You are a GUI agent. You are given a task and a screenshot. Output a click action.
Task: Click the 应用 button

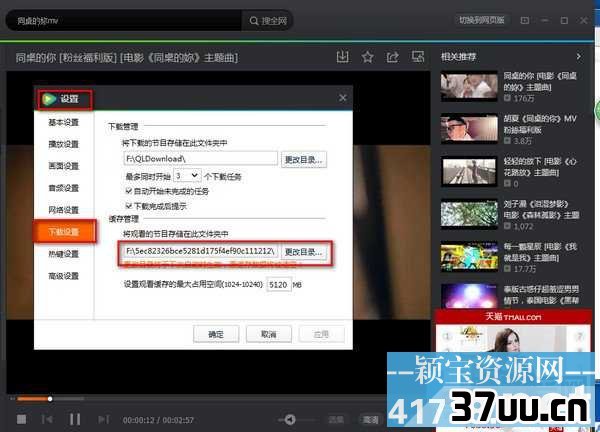pos(321,334)
